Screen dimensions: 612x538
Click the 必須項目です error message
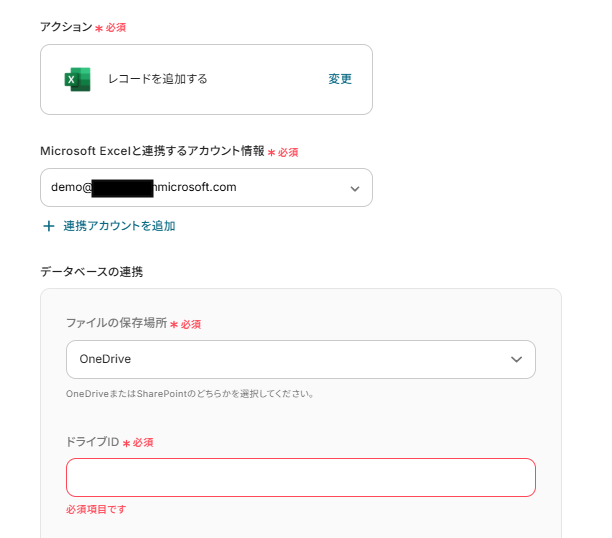point(96,509)
